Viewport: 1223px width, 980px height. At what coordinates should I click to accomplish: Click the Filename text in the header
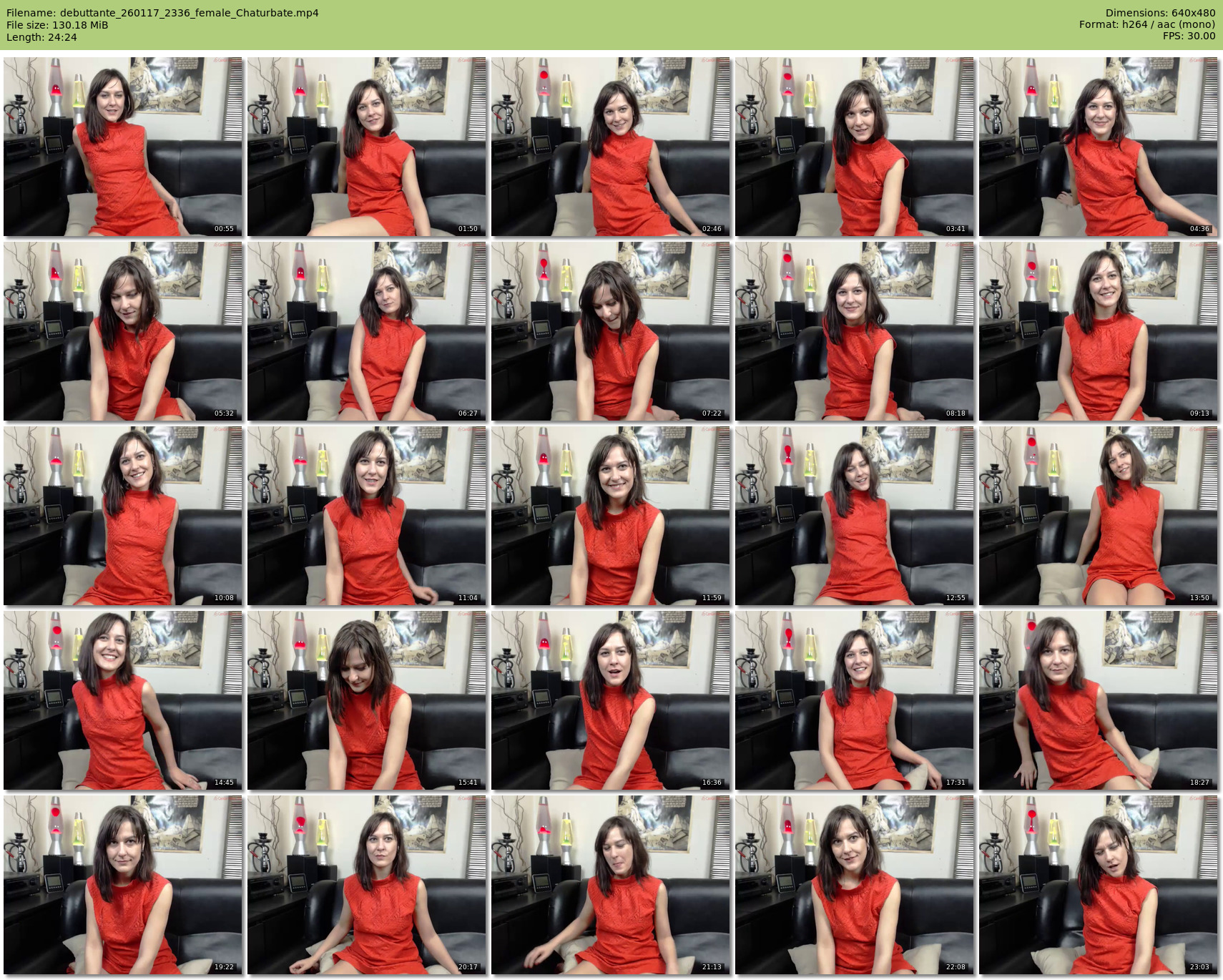coord(162,13)
